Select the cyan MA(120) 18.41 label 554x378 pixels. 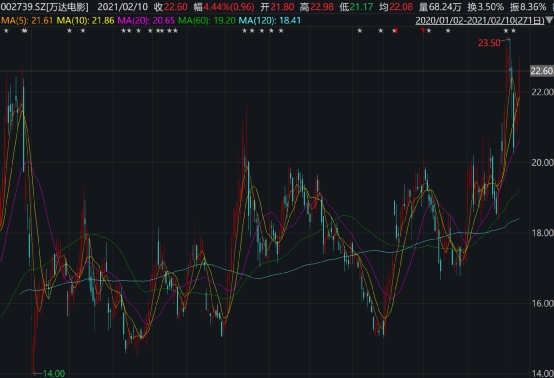pyautogui.click(x=270, y=20)
